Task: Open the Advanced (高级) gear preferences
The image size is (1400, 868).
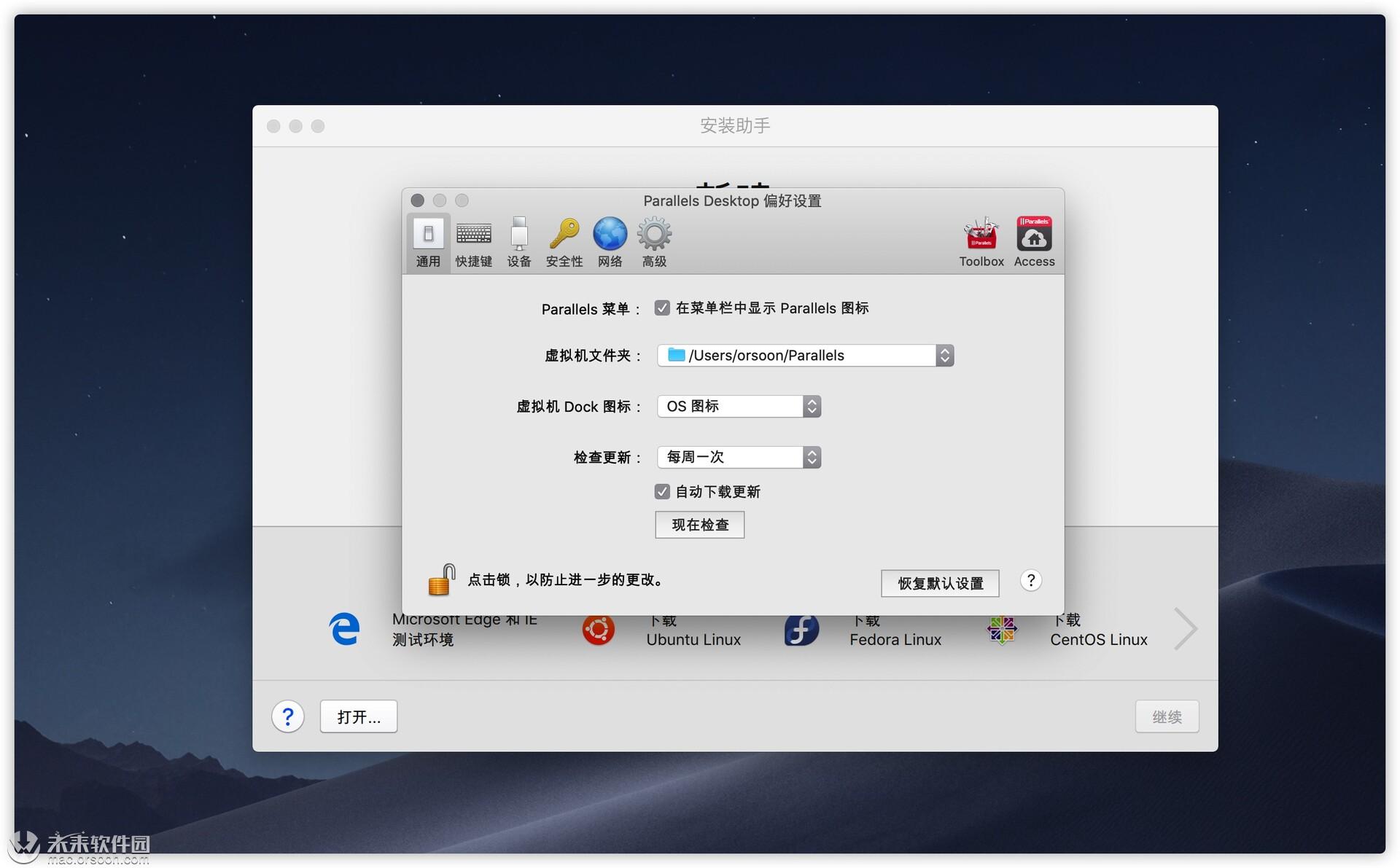Action: pyautogui.click(x=654, y=243)
